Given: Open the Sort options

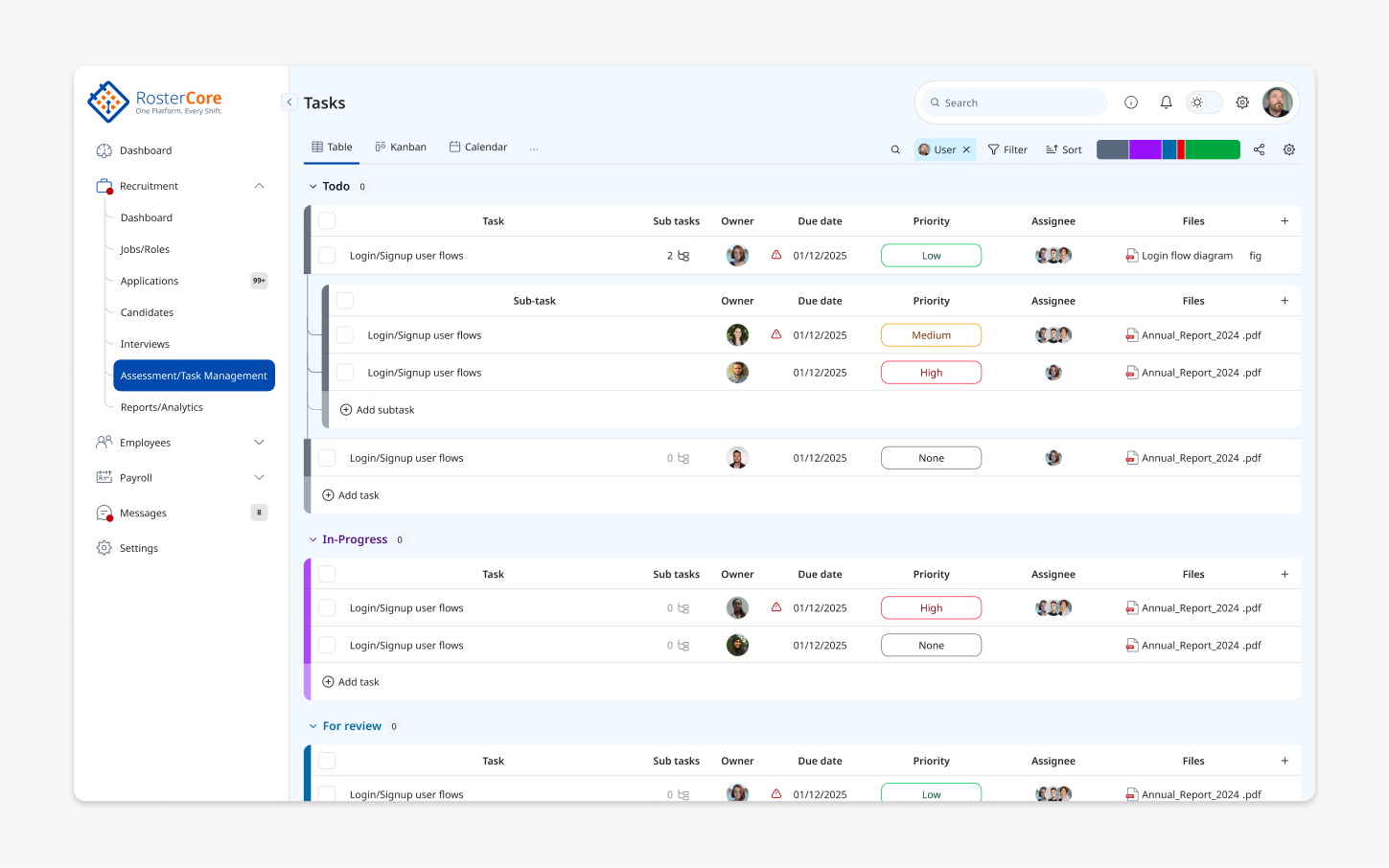Looking at the screenshot, I should (x=1064, y=149).
